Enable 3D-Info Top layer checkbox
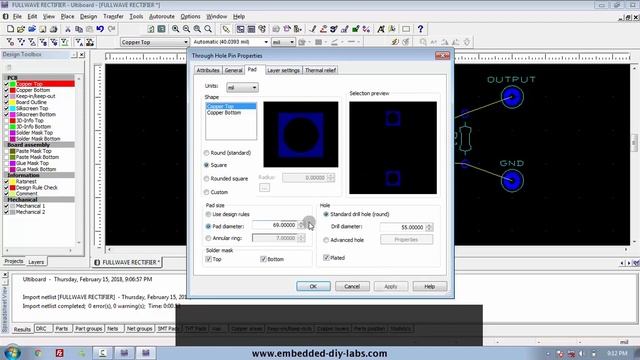The width and height of the screenshot is (640, 360). (x=6, y=121)
